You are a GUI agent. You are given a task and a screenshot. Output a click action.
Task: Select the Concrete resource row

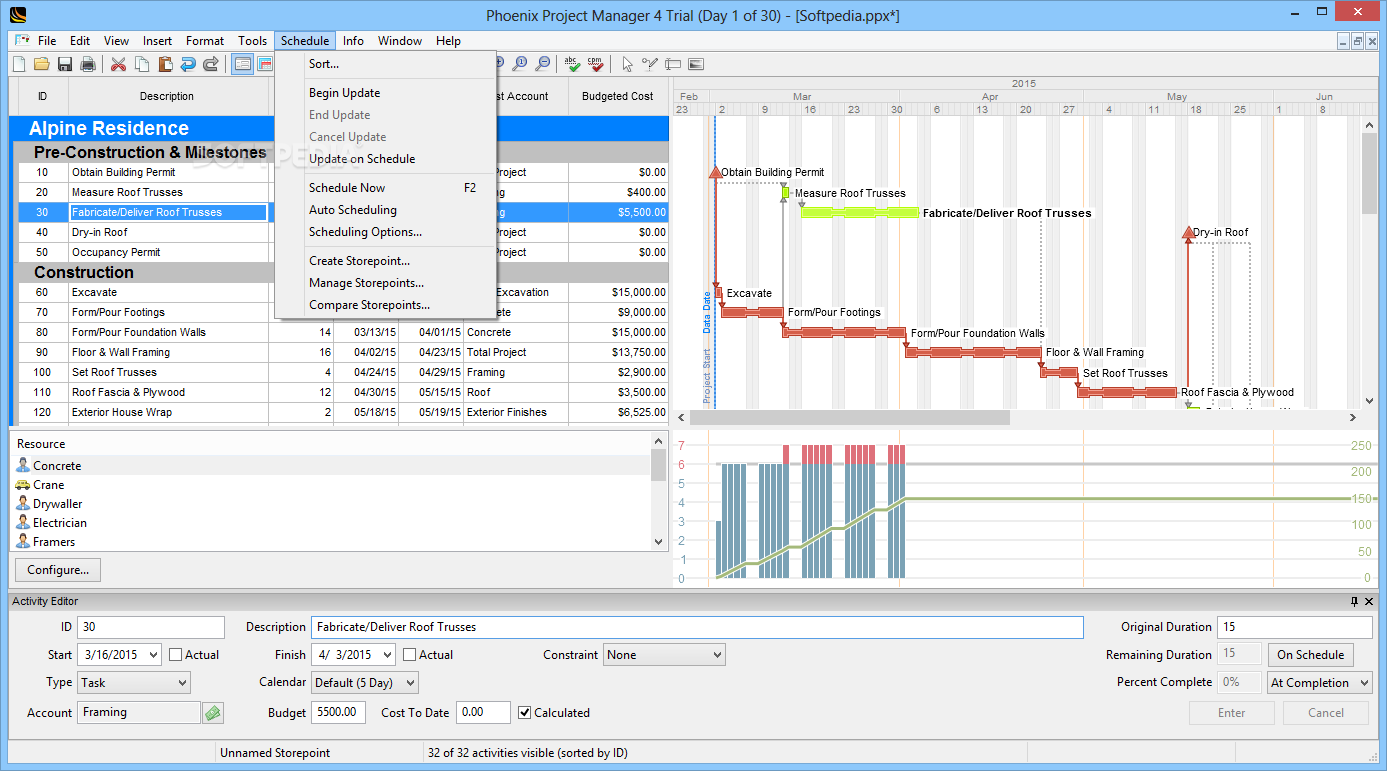(x=331, y=466)
